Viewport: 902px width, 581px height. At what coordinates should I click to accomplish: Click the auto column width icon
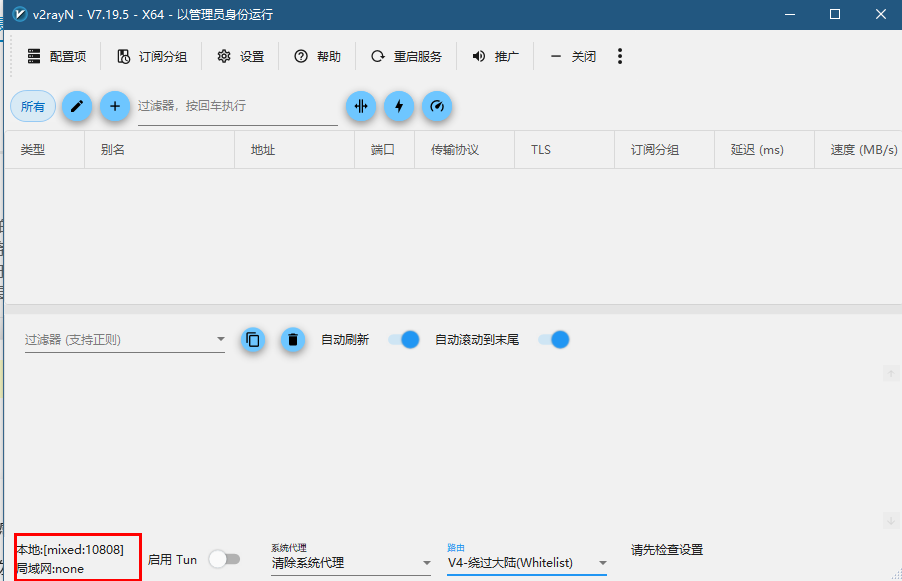(x=361, y=106)
